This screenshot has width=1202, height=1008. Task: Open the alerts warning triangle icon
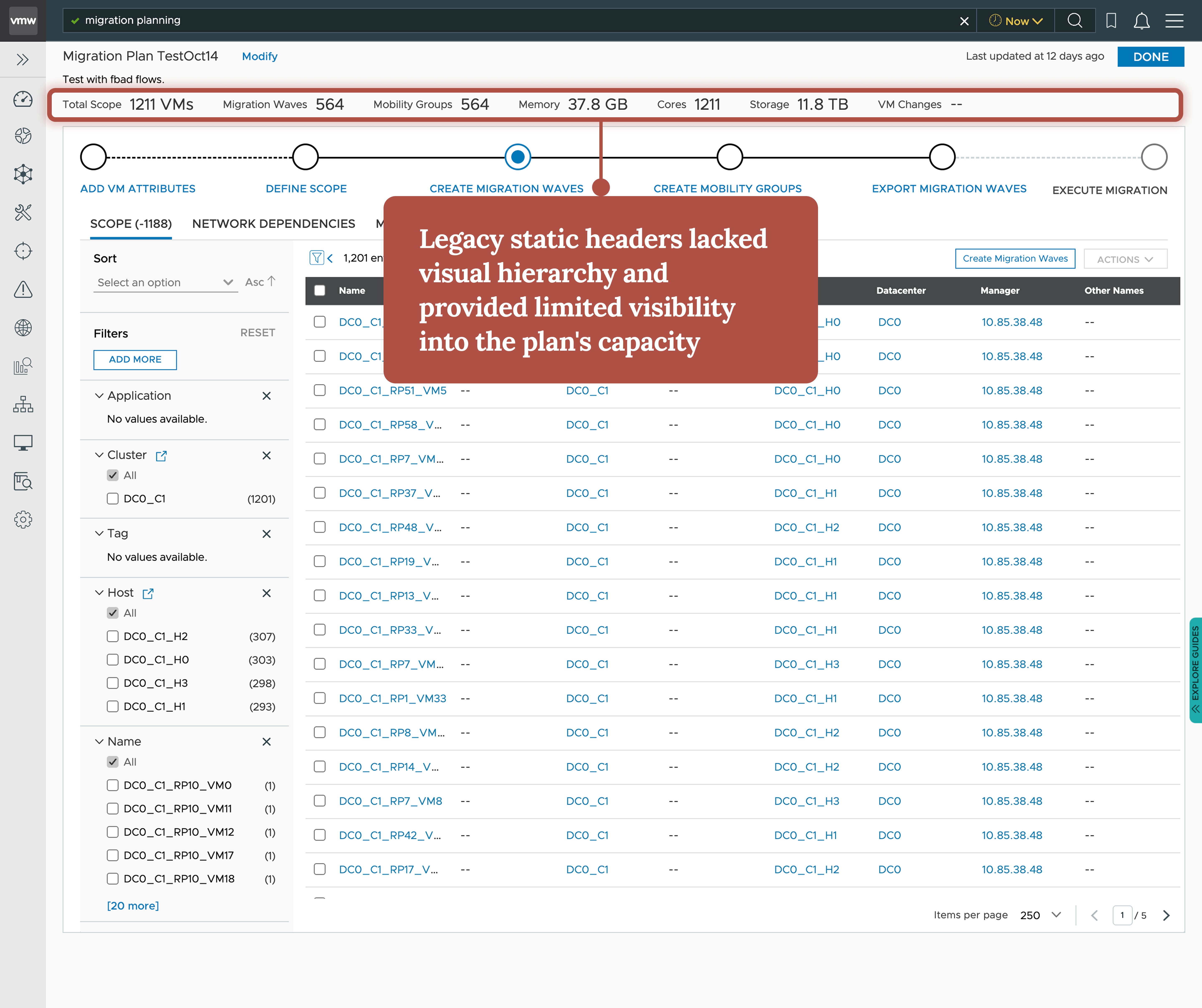tap(23, 290)
